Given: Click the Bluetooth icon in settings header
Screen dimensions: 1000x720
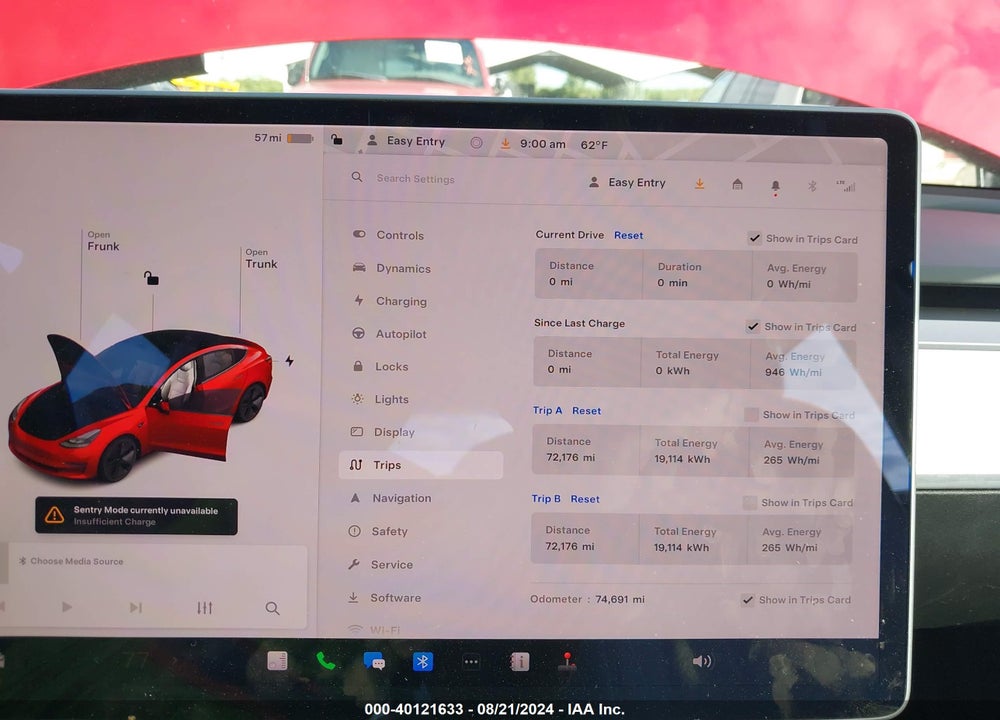Looking at the screenshot, I should click(x=812, y=186).
